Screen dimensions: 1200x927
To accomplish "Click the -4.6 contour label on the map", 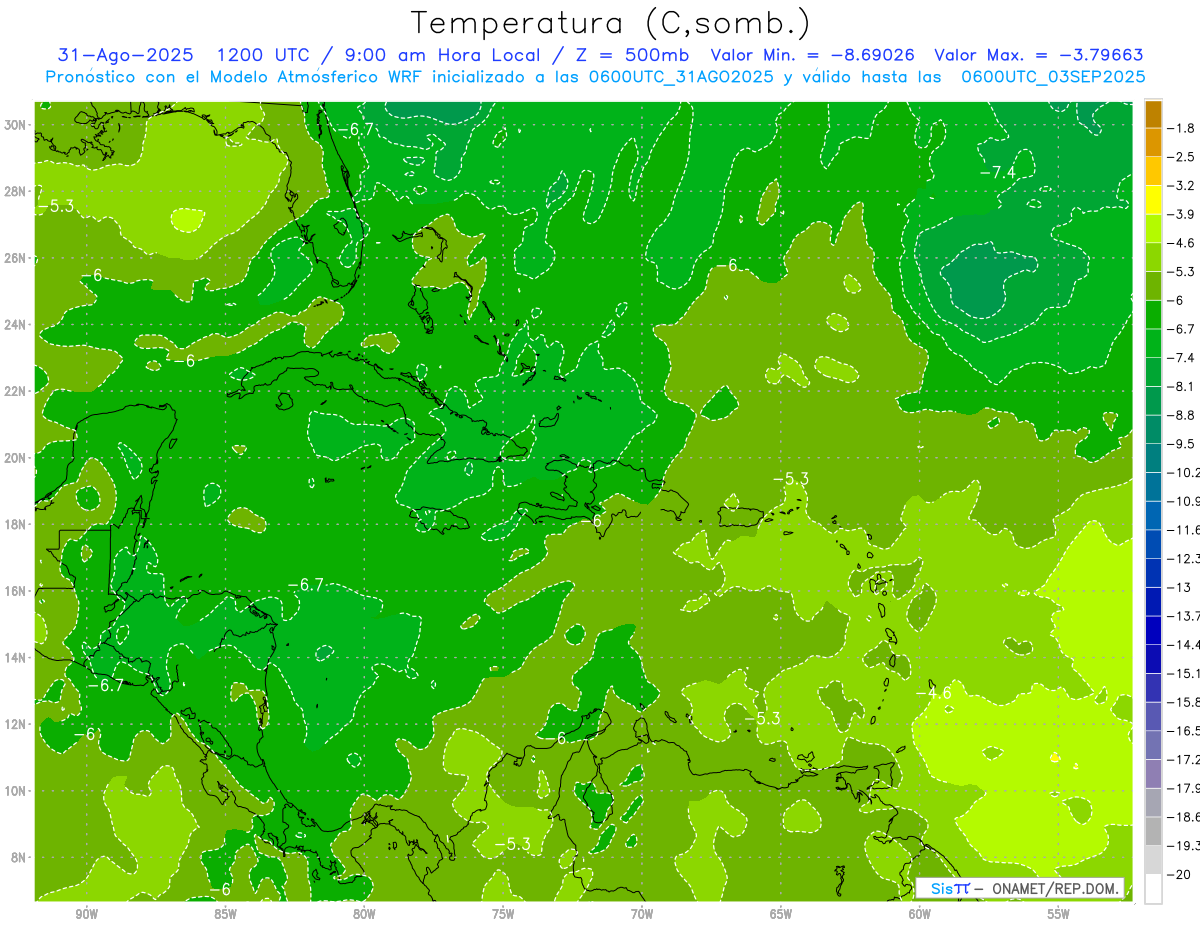I will [x=933, y=692].
